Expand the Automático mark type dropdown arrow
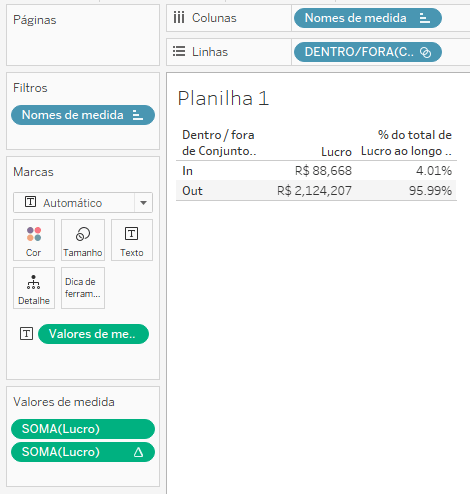 [143, 203]
